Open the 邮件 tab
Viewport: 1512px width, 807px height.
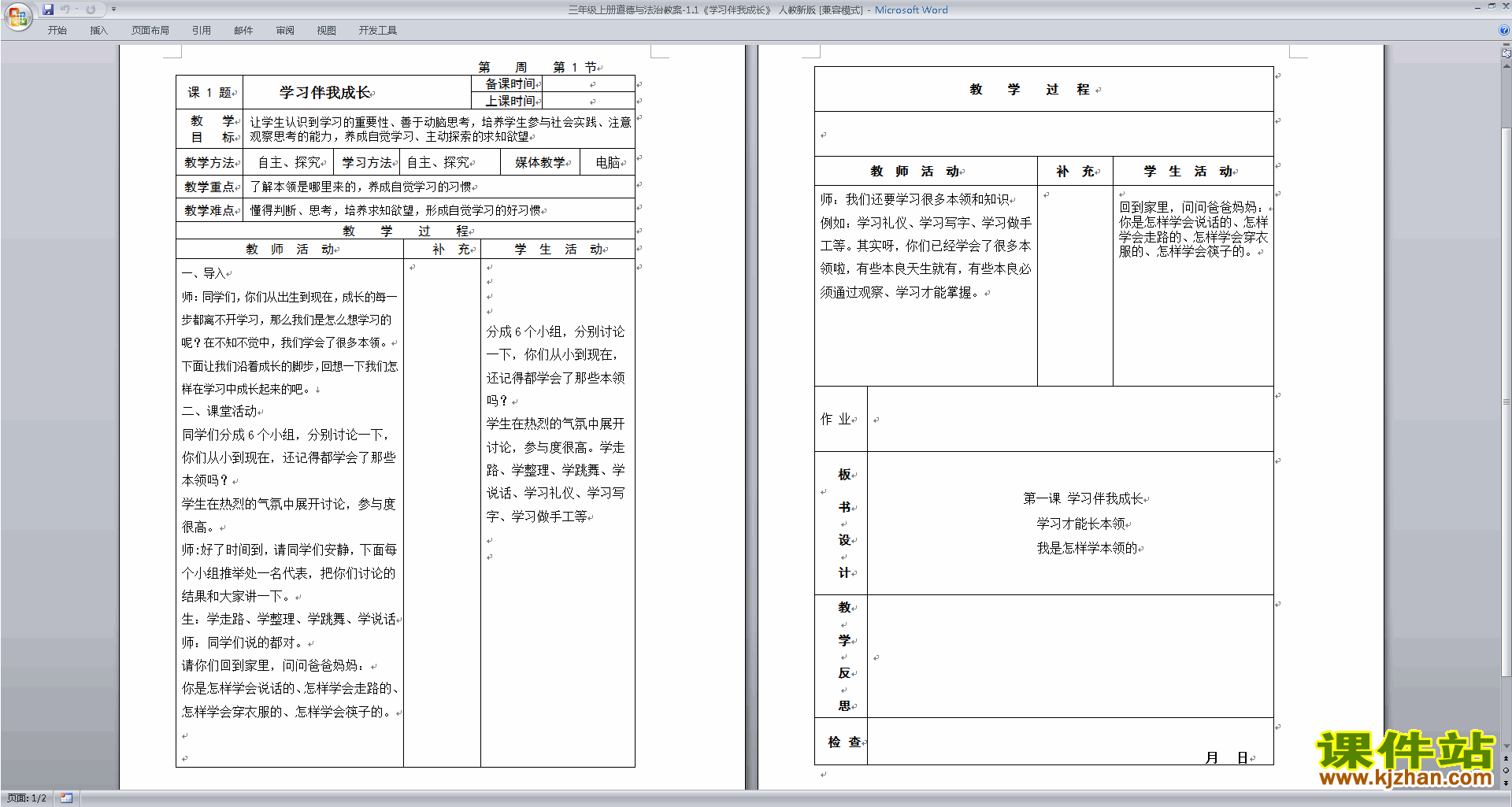pyautogui.click(x=243, y=31)
